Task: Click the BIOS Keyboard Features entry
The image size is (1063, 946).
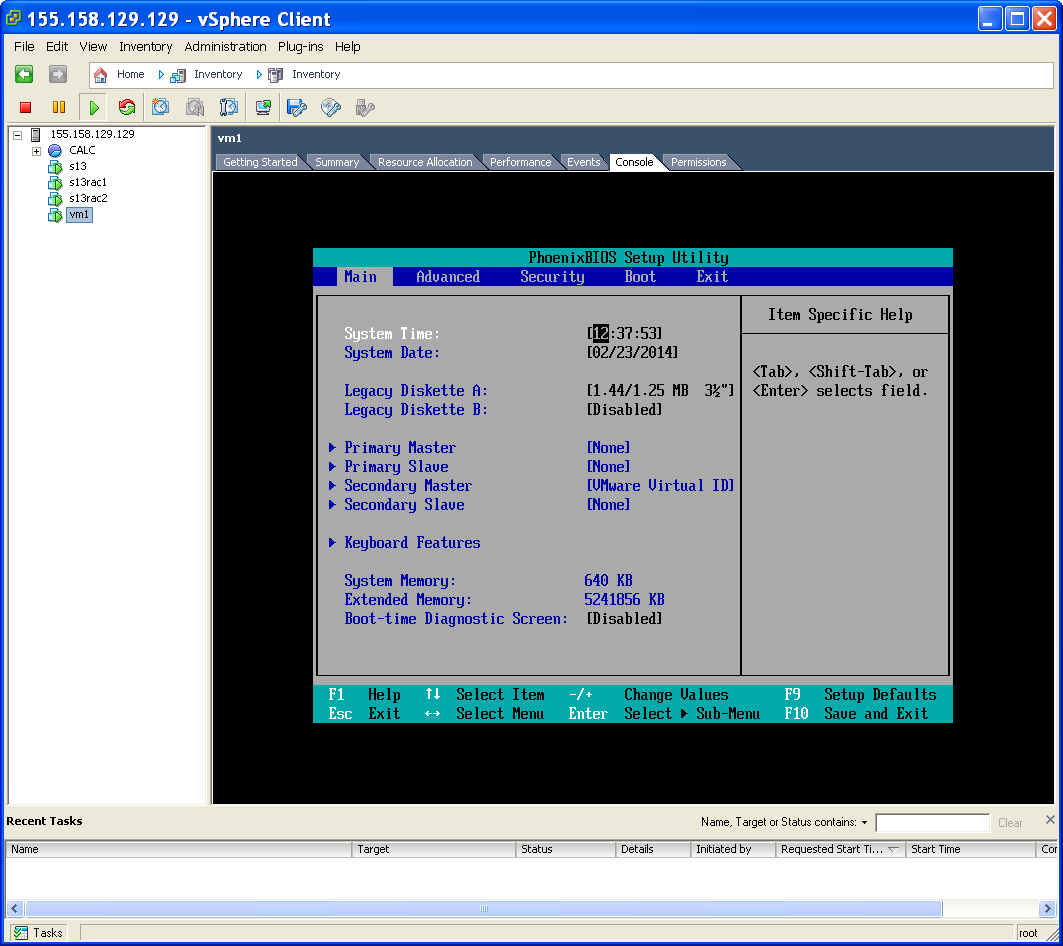Action: pos(412,543)
